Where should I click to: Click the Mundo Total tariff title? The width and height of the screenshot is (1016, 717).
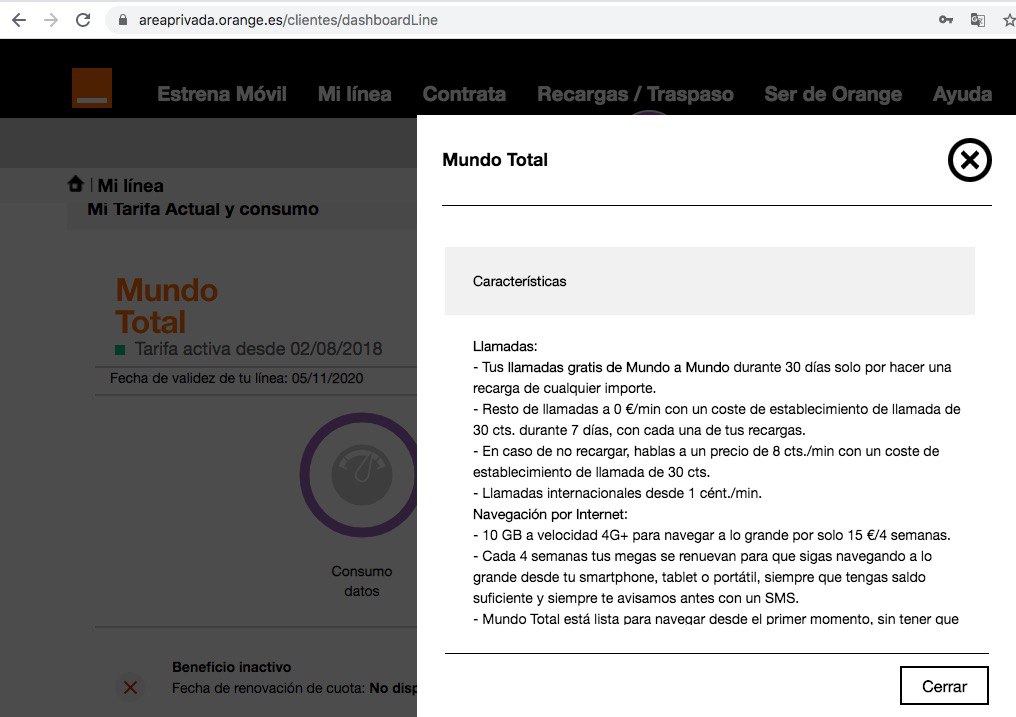pyautogui.click(x=167, y=306)
